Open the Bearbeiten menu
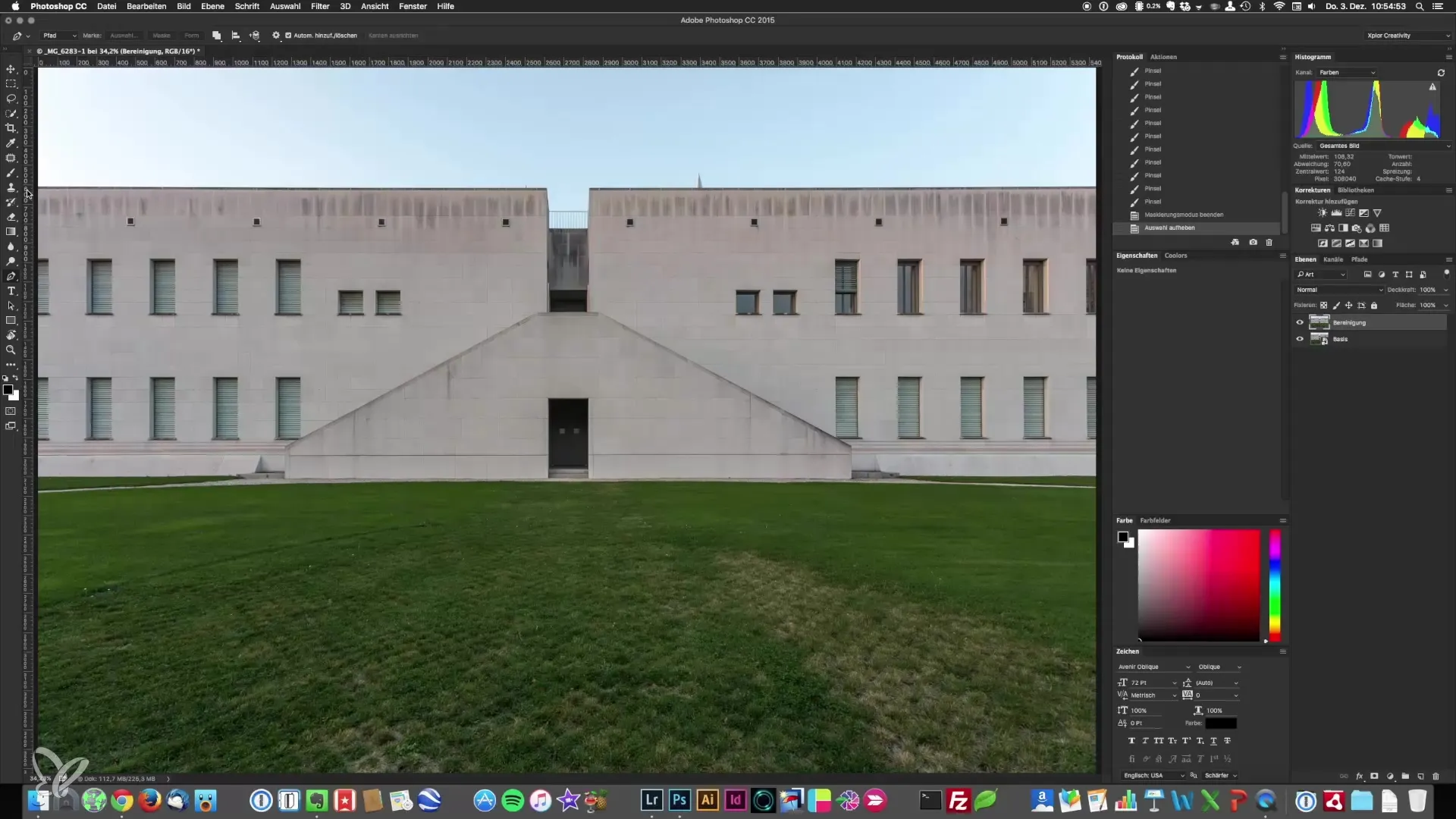Screen dimensions: 1456x819 point(146,6)
